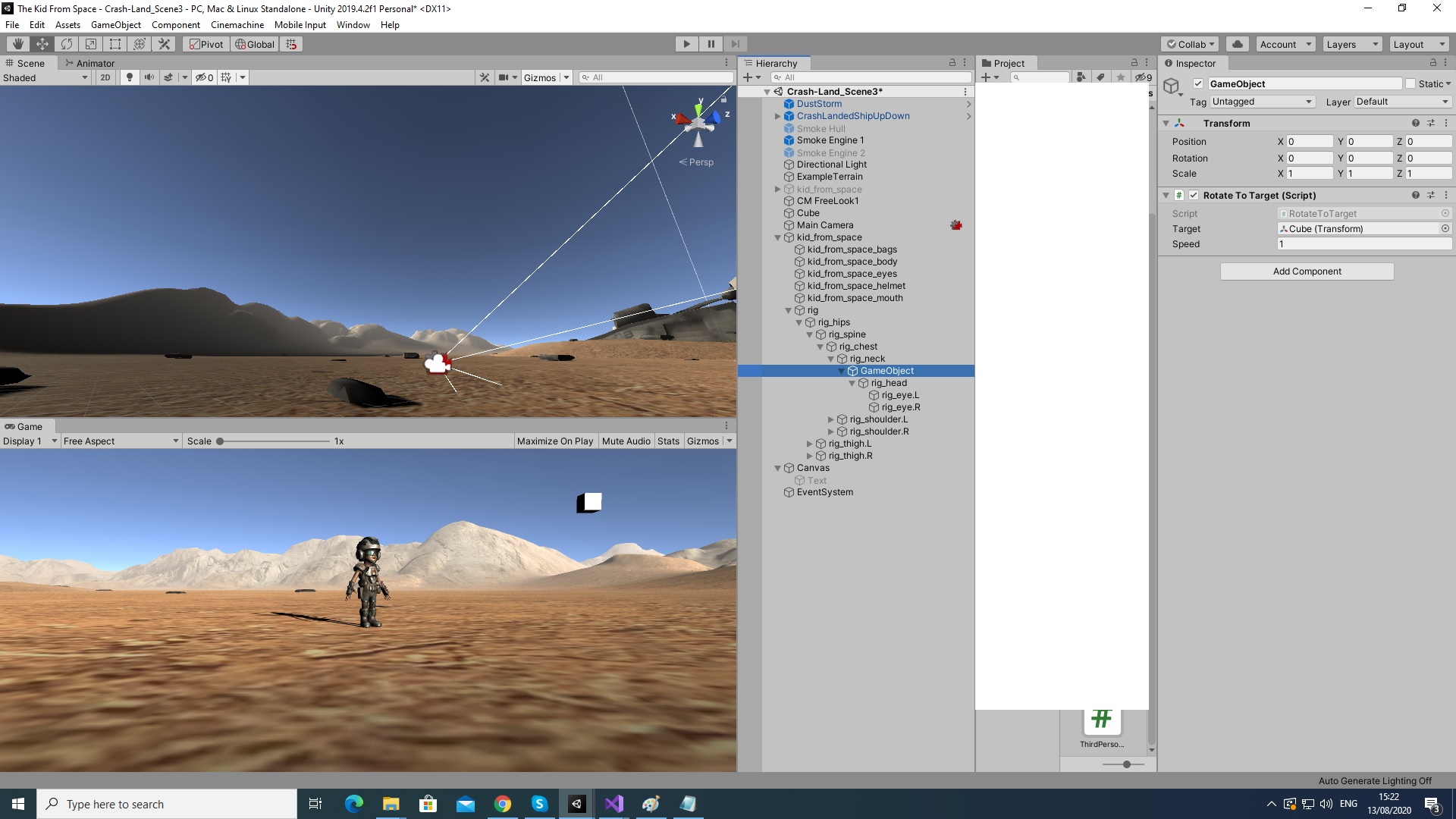Select the Hand tool in the toolbar

(x=17, y=43)
